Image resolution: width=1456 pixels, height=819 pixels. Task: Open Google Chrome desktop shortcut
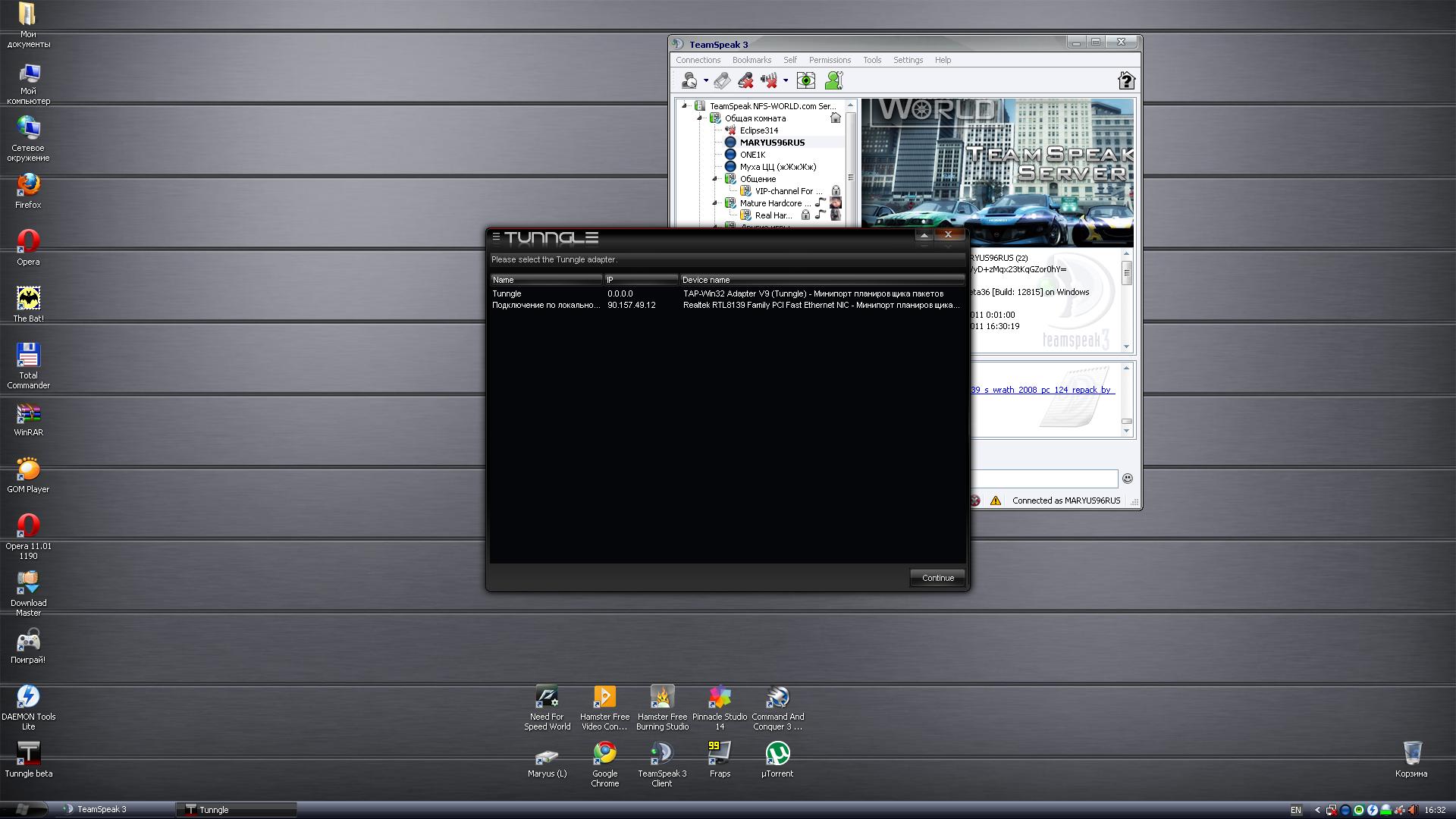pyautogui.click(x=604, y=764)
